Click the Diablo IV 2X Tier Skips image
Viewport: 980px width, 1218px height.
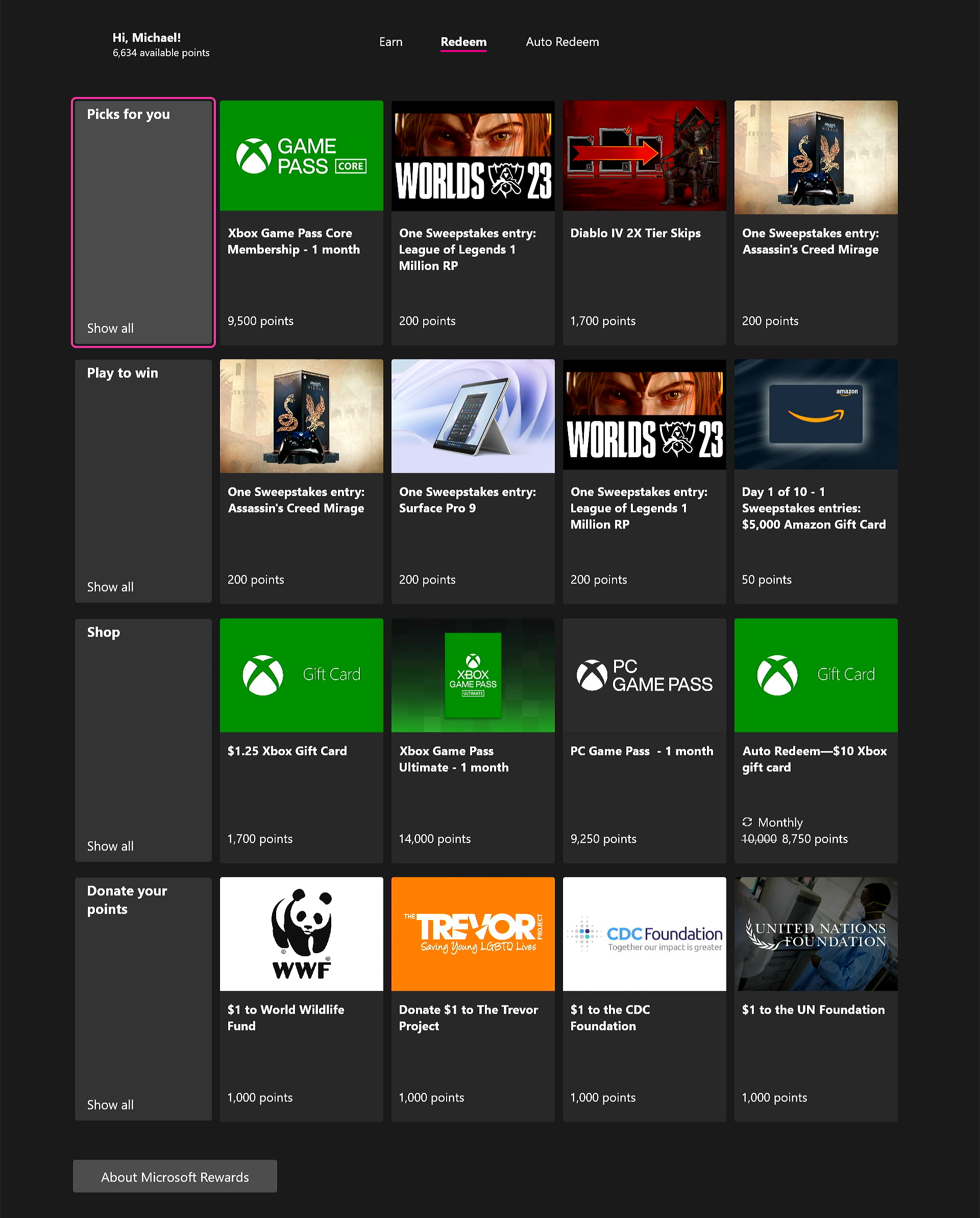644,156
